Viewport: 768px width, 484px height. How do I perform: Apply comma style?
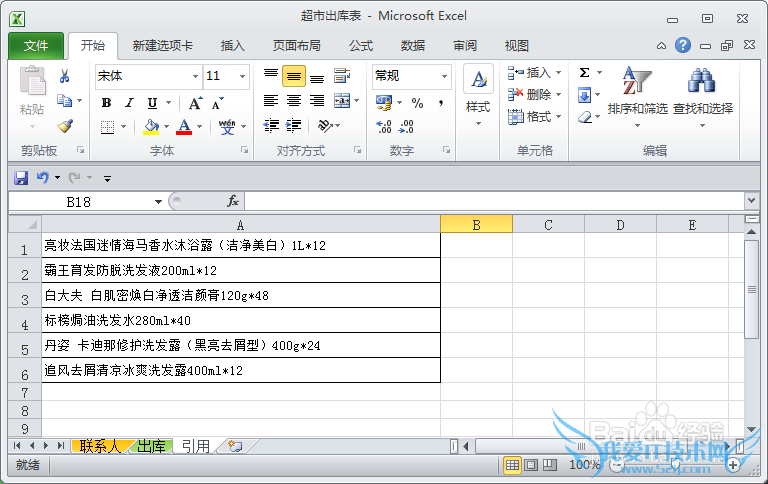coord(441,103)
